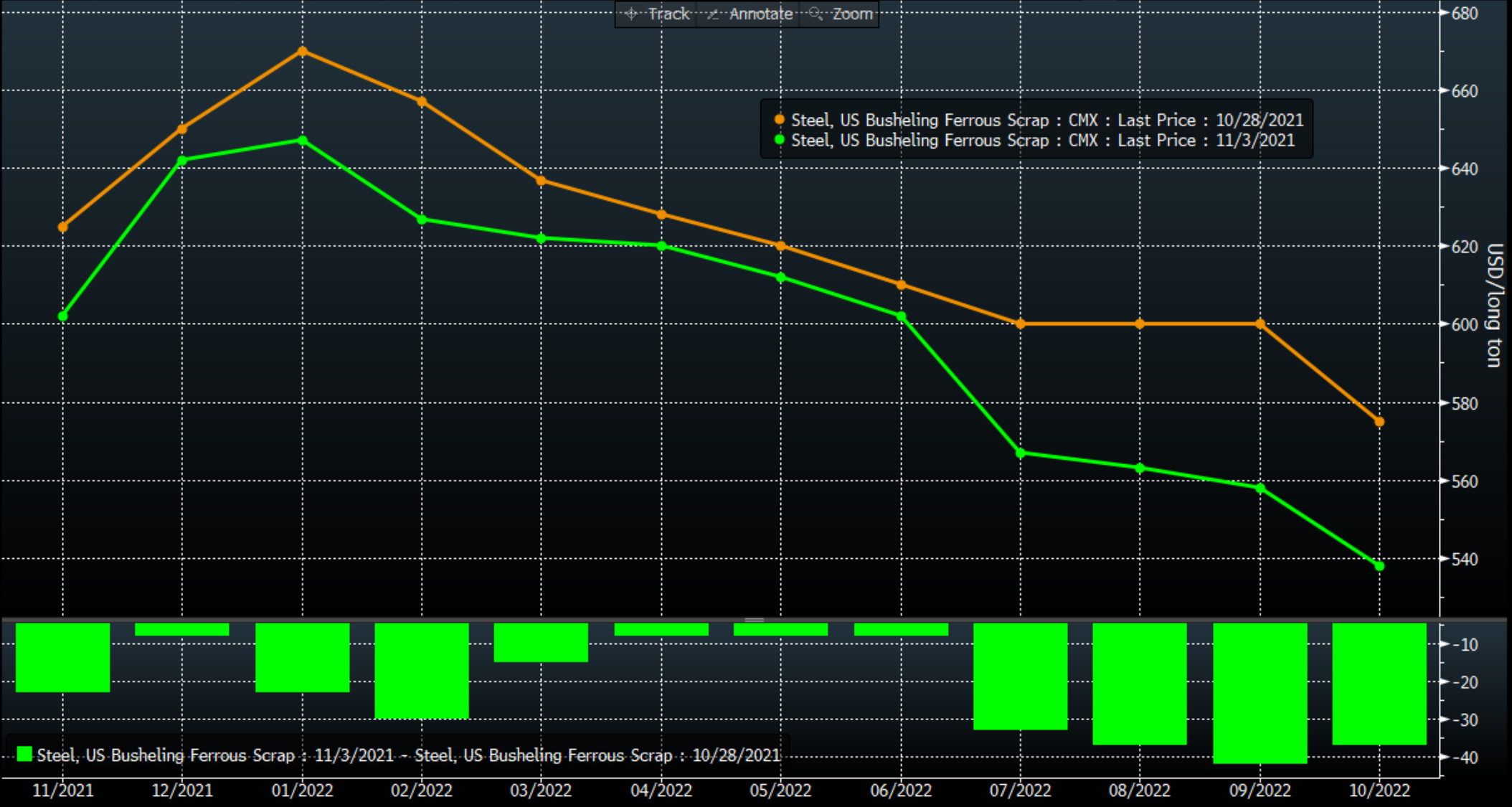
Task: Click the Track crosshair icon
Action: 630,14
